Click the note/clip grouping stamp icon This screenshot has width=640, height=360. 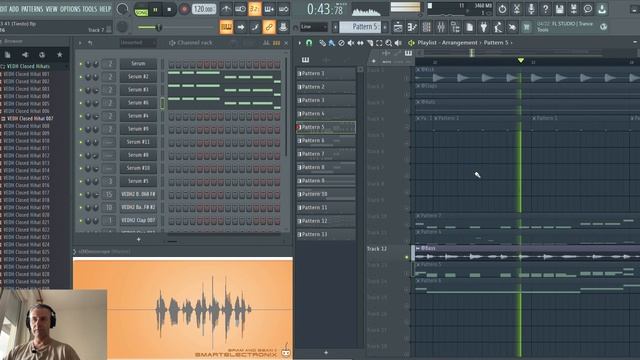pos(283,27)
